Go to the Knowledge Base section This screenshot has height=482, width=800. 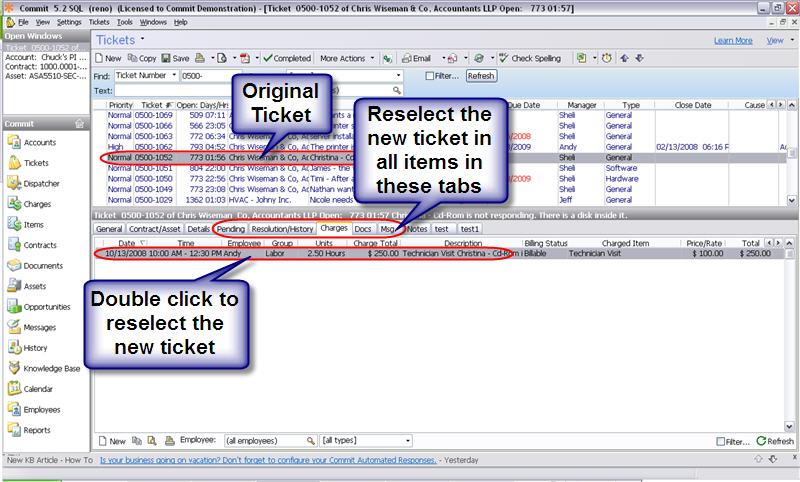pos(51,368)
